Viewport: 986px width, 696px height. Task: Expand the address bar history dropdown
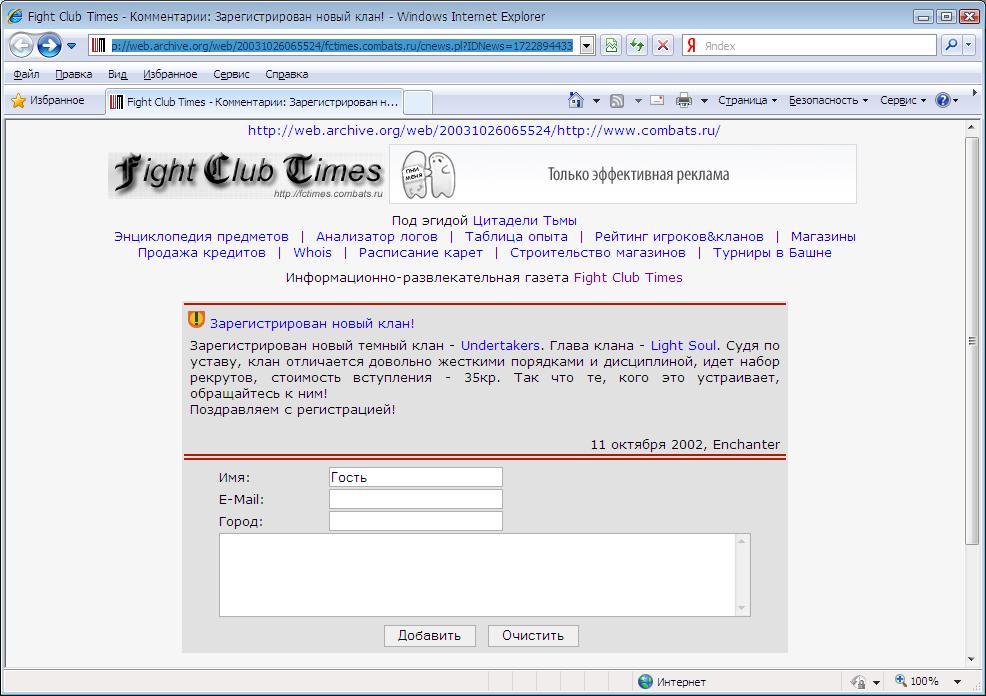[587, 45]
